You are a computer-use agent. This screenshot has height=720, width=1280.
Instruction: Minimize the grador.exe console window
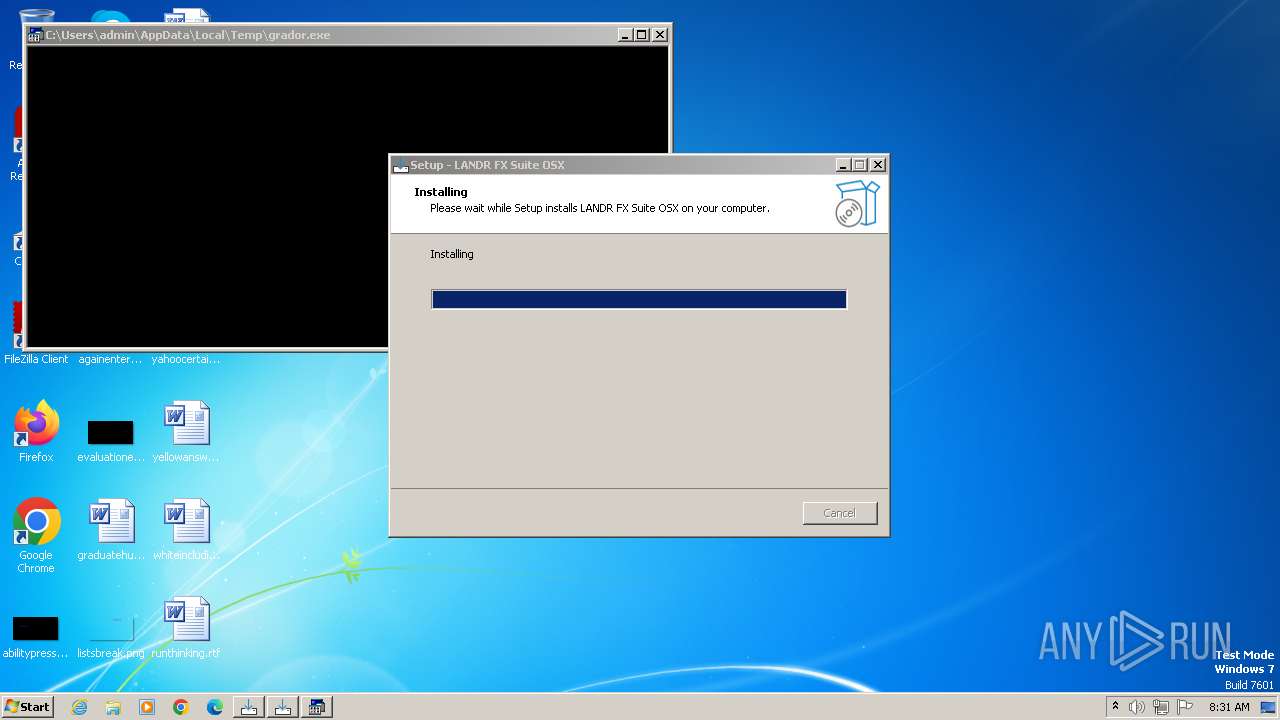tap(625, 34)
